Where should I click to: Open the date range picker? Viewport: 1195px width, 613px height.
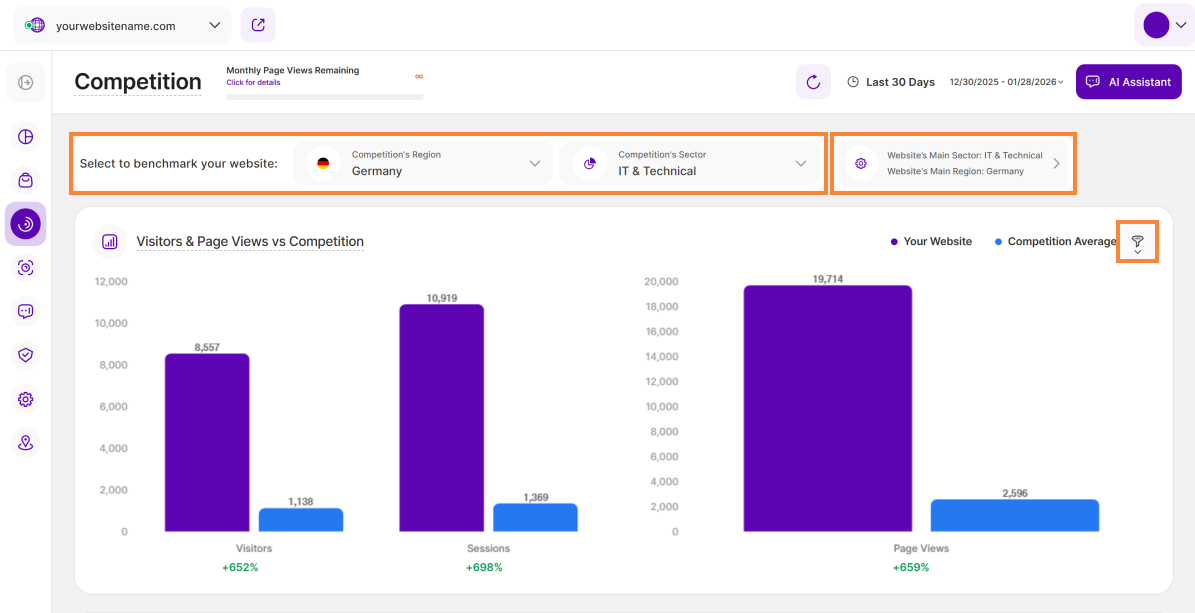(x=1006, y=82)
